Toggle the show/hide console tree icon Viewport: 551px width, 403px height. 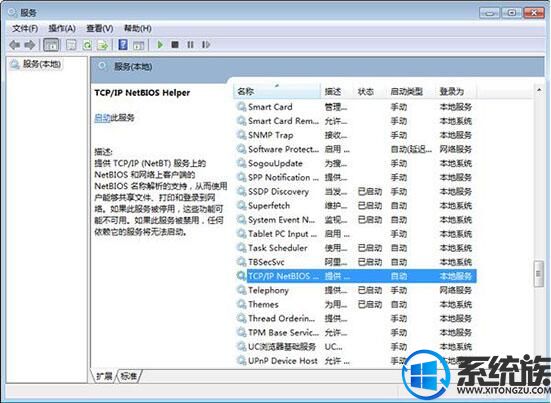pos(51,45)
